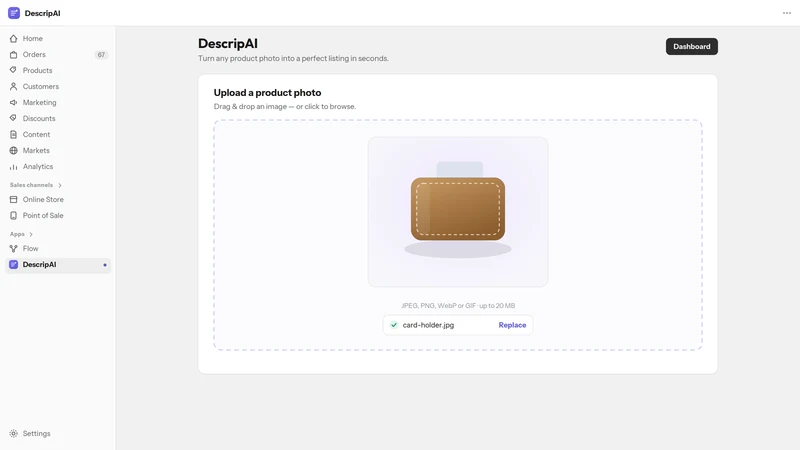800x450 pixels.
Task: Click the Replace link for uploaded file
Action: pyautogui.click(x=512, y=325)
